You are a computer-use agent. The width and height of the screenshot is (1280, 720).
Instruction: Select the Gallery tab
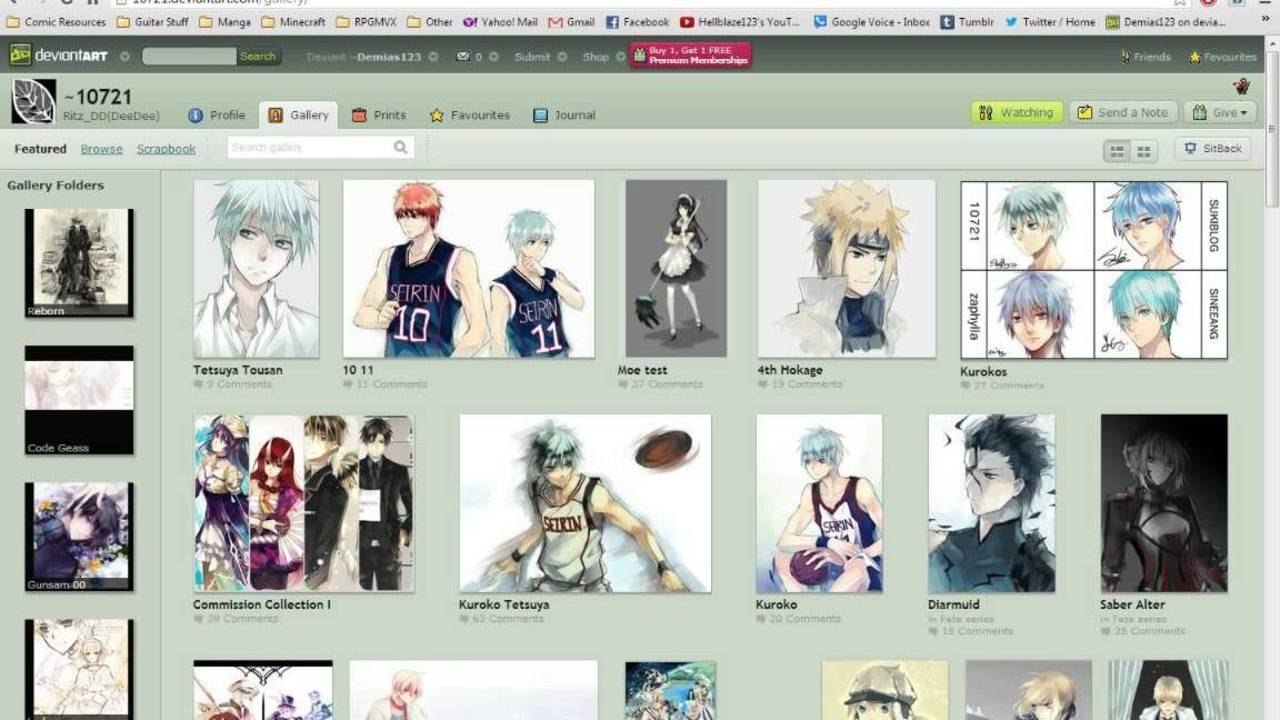coord(298,115)
